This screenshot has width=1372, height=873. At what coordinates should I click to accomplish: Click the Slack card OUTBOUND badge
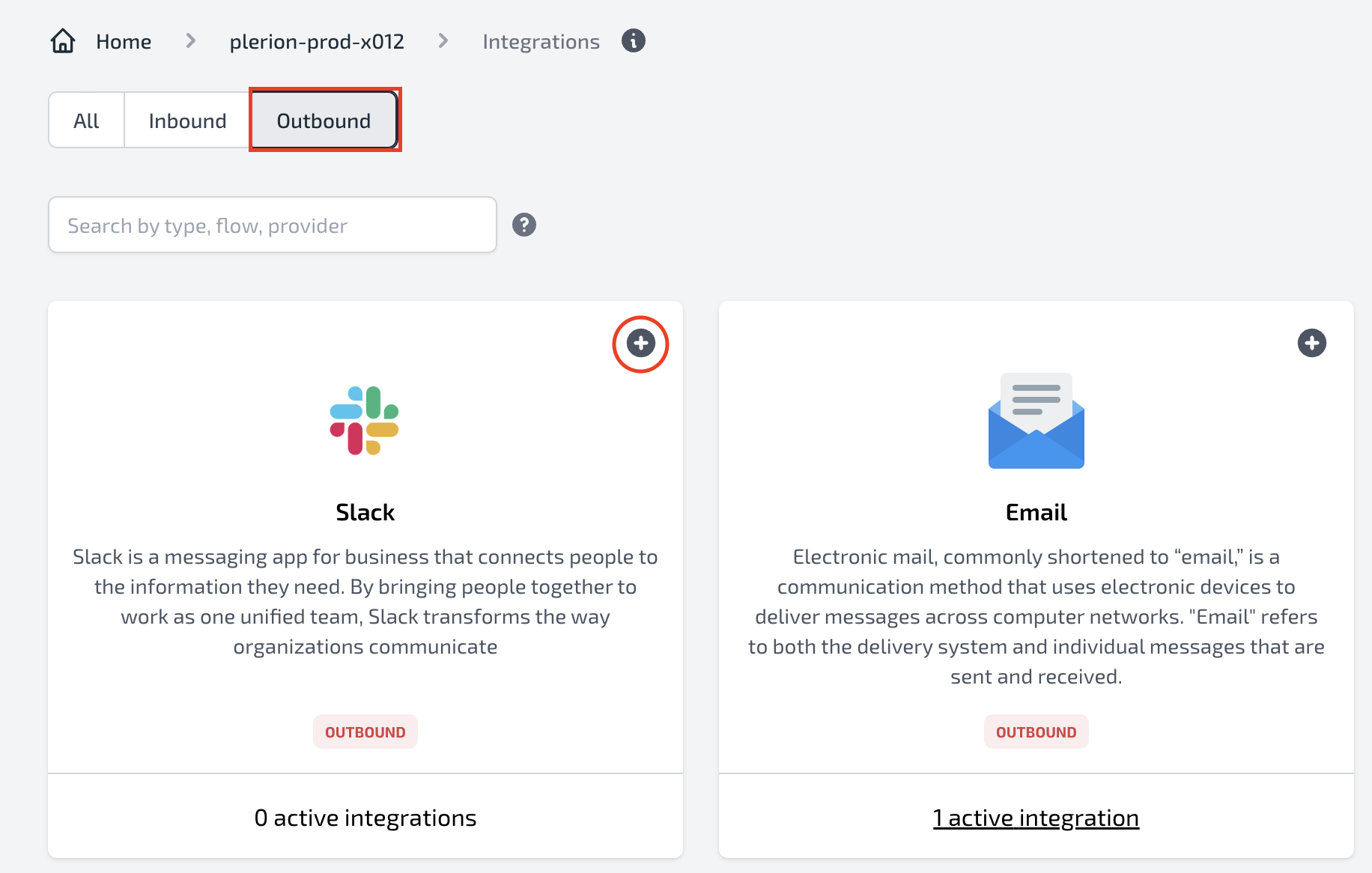365,731
